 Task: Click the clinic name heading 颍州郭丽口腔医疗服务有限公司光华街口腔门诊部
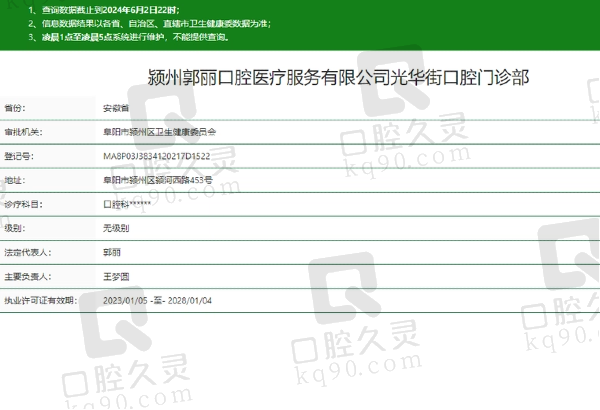pyautogui.click(x=338, y=78)
